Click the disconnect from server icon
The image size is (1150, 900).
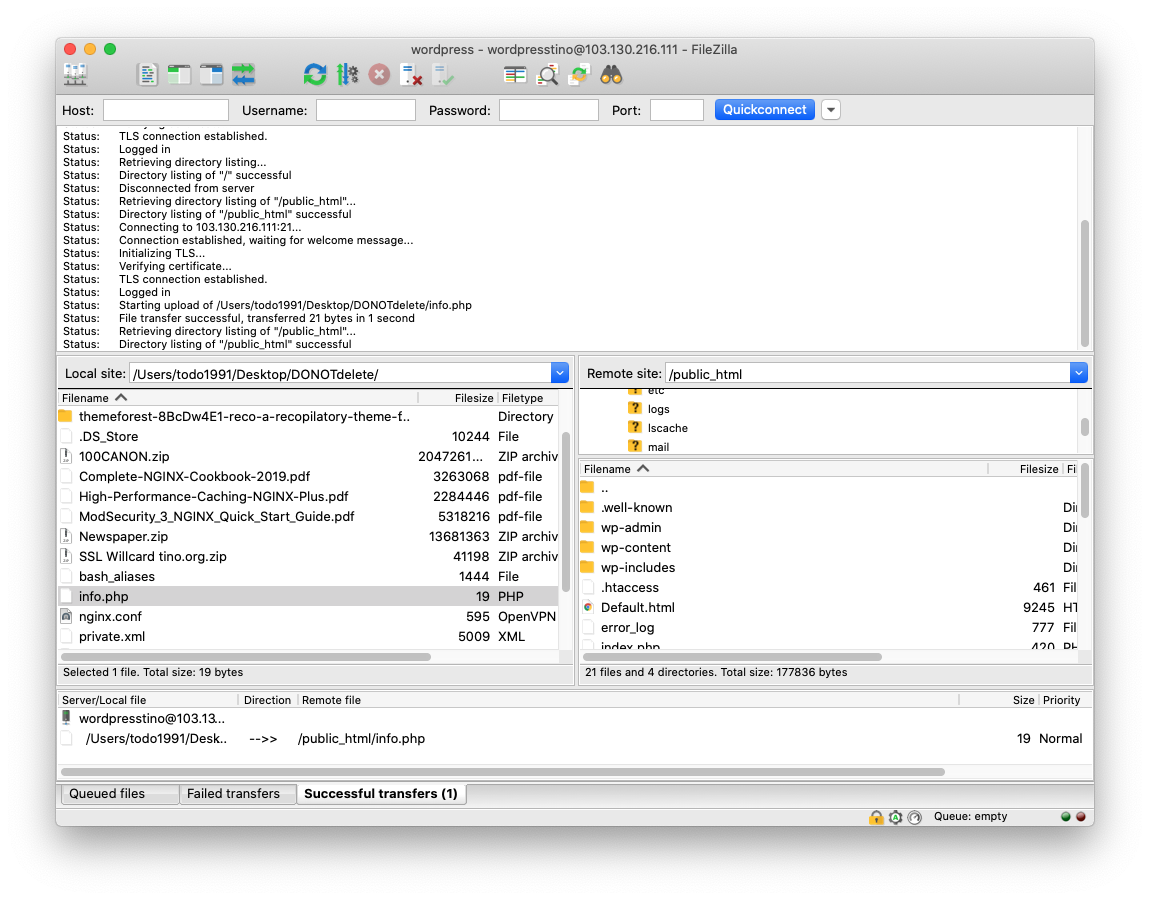(410, 74)
